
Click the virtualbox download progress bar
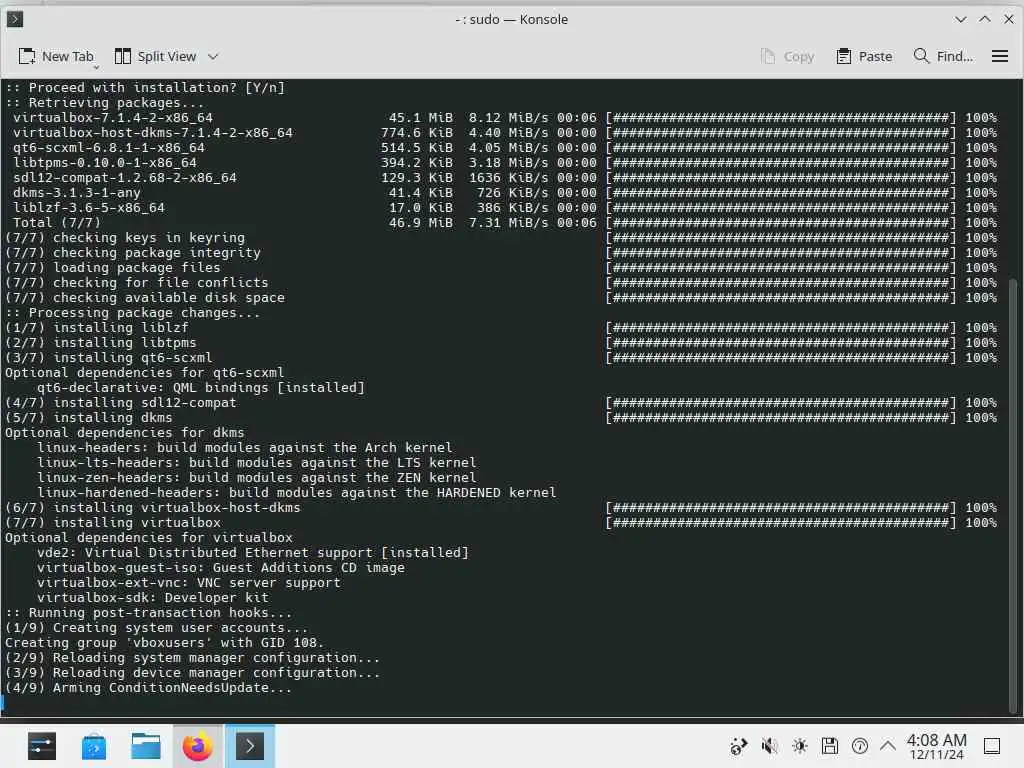[x=780, y=118]
